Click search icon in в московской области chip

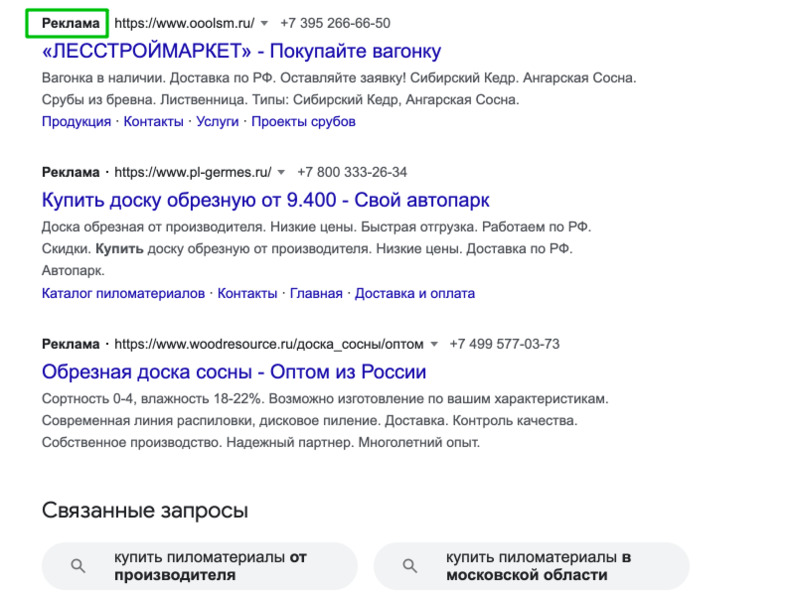click(410, 566)
